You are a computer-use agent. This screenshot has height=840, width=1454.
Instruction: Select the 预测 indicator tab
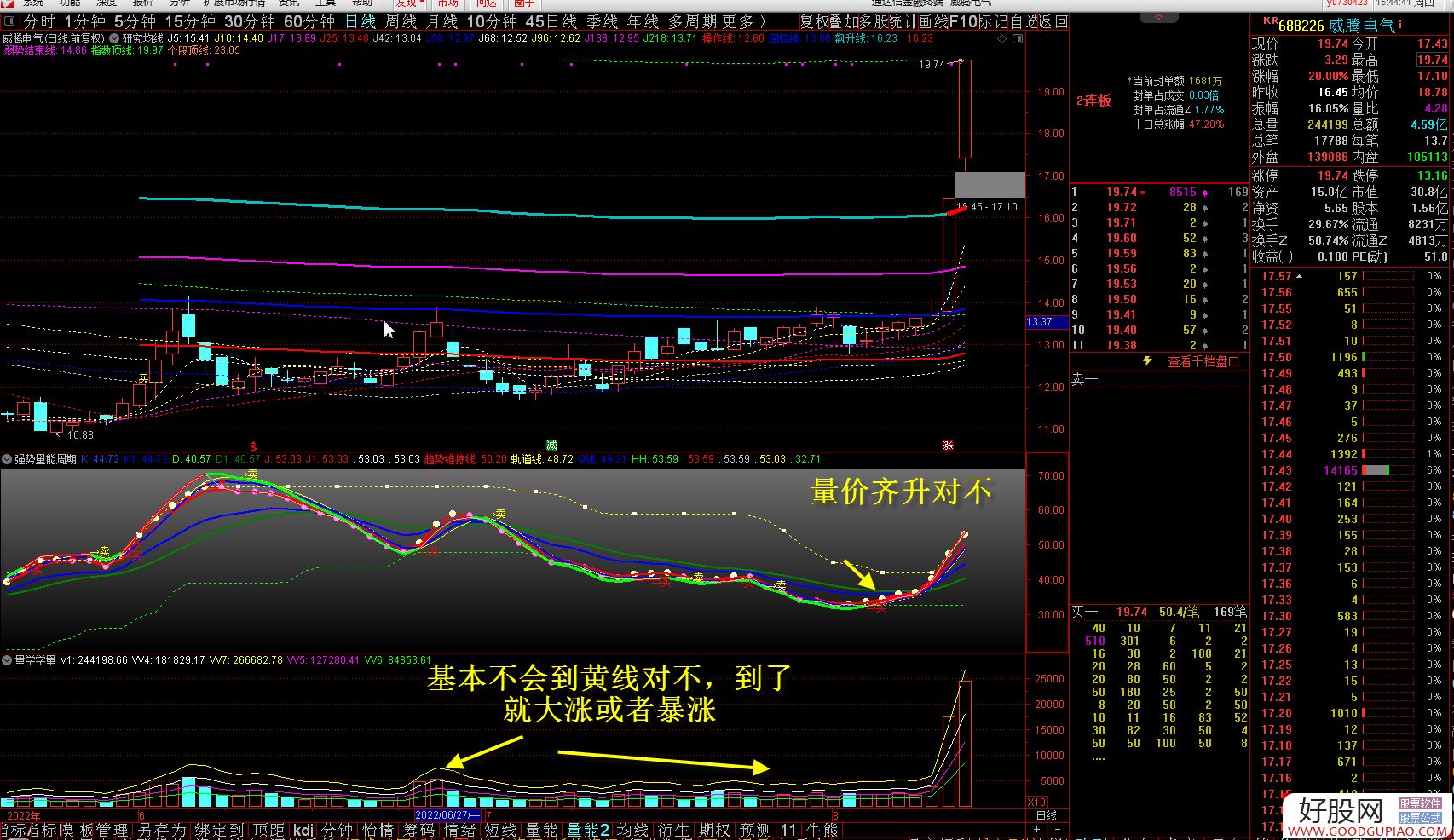[756, 830]
